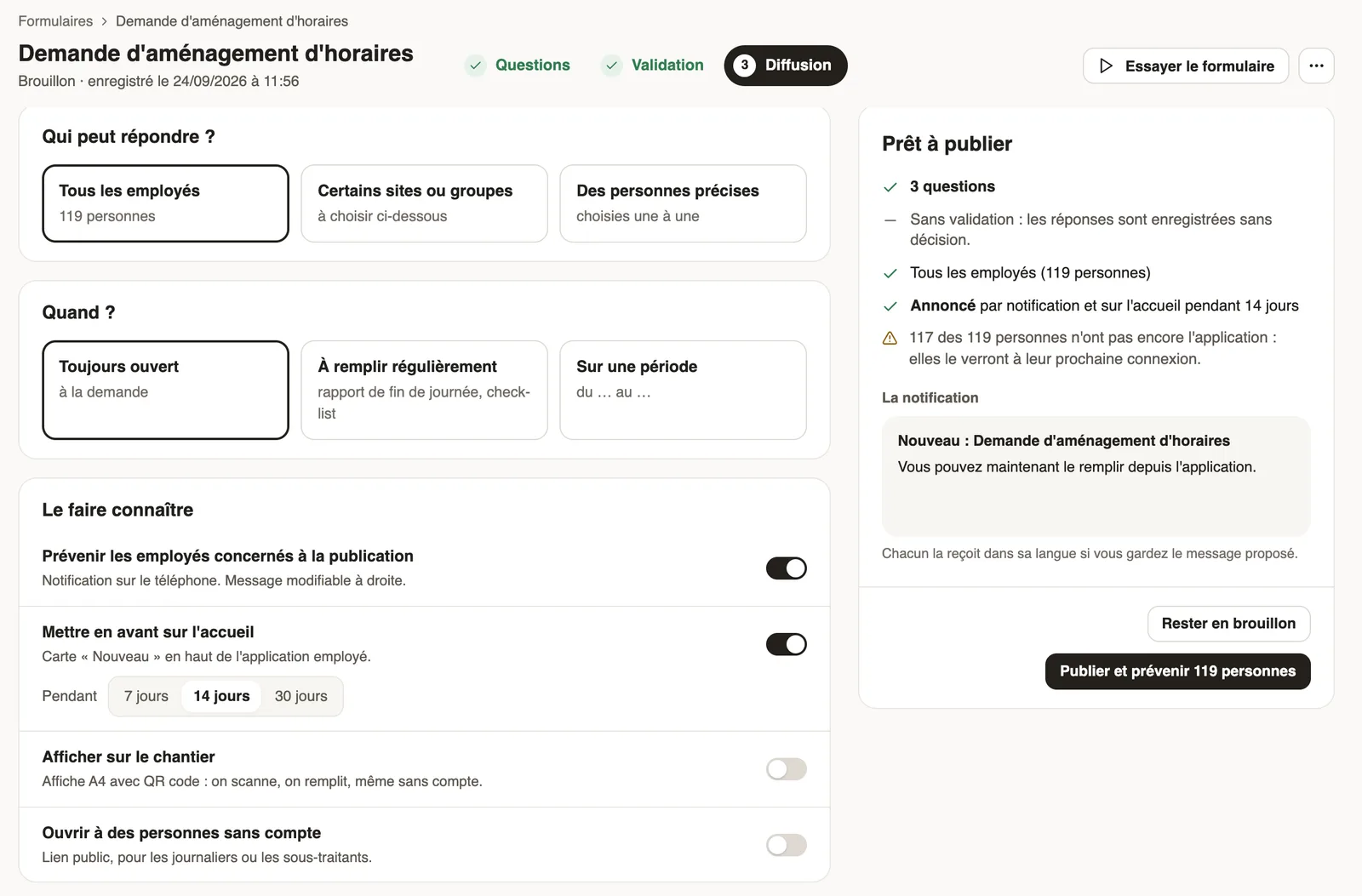Go to the Validation step
This screenshot has width=1362, height=896.
653,66
